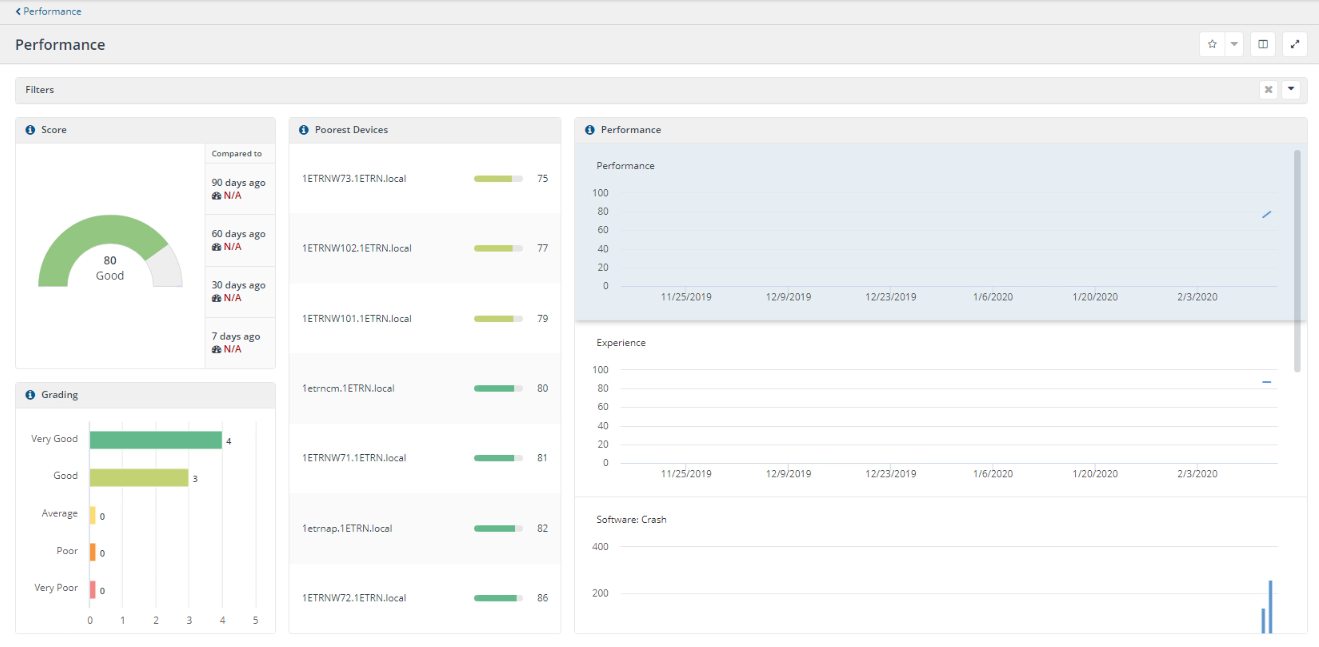Click the split layout view icon
The image size is (1319, 647).
(x=1263, y=44)
